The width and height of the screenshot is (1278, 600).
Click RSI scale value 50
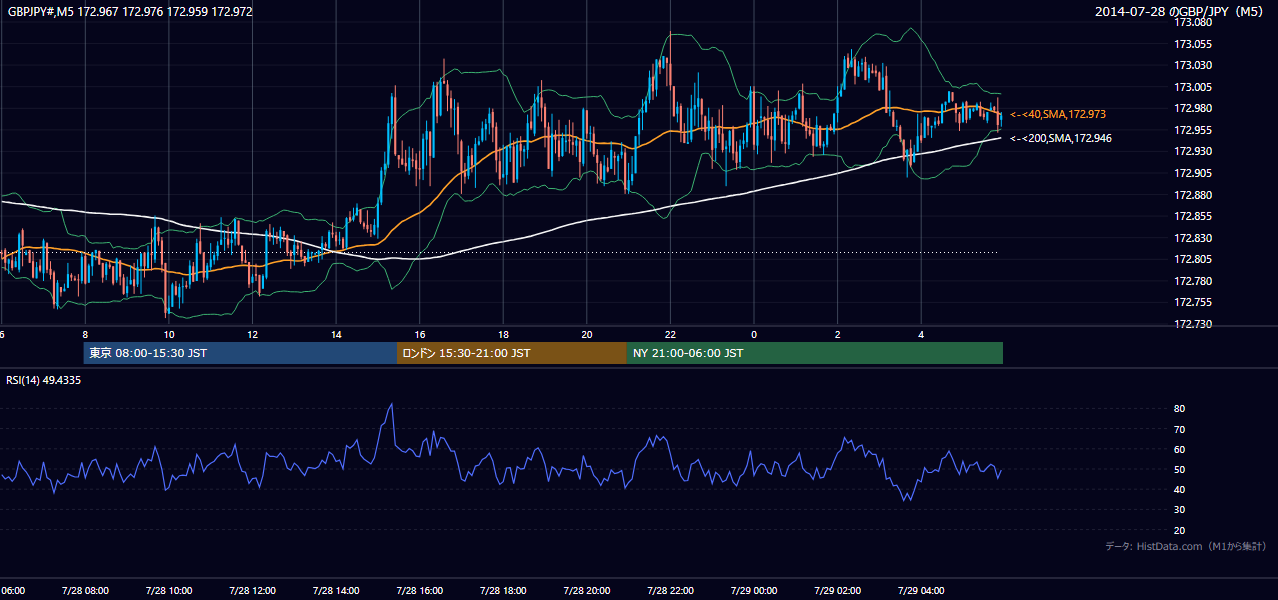[x=1180, y=470]
